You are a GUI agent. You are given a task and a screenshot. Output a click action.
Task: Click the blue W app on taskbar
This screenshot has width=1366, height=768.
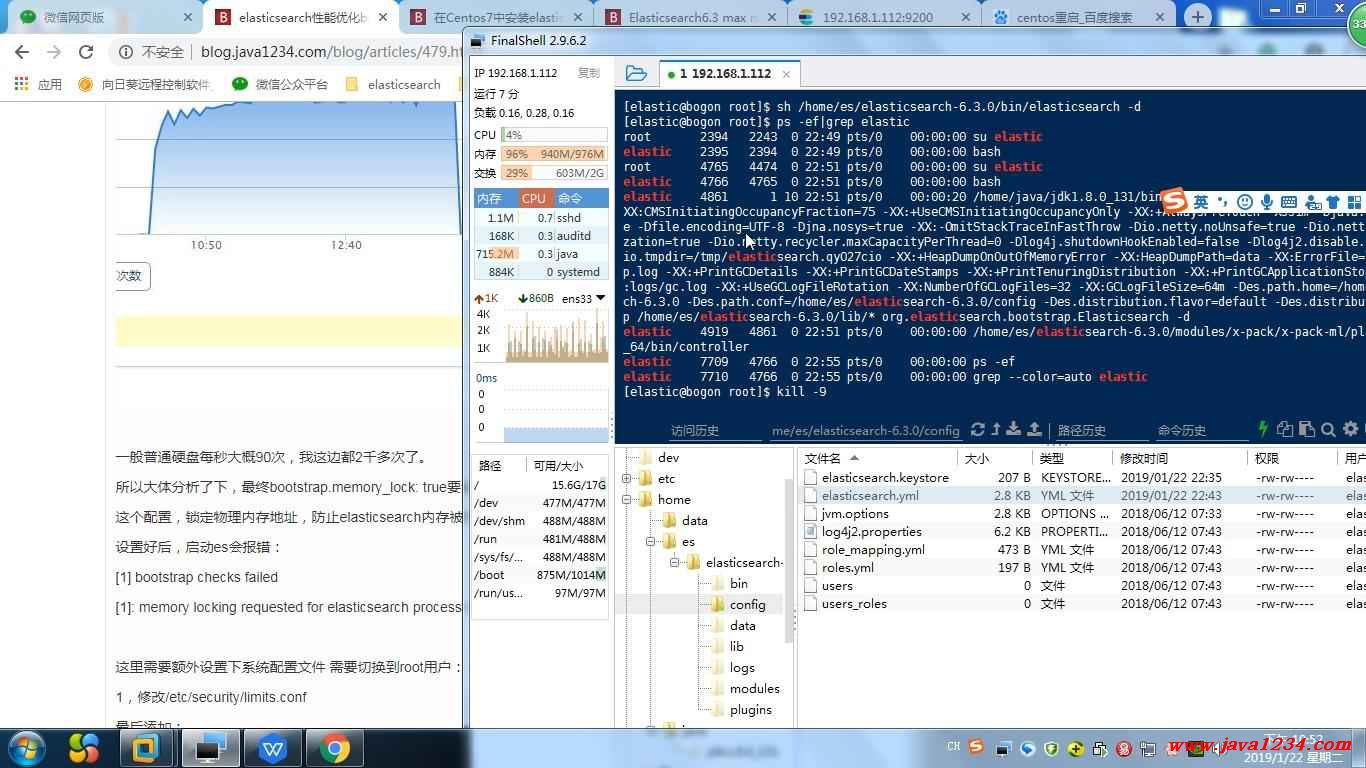coord(272,748)
